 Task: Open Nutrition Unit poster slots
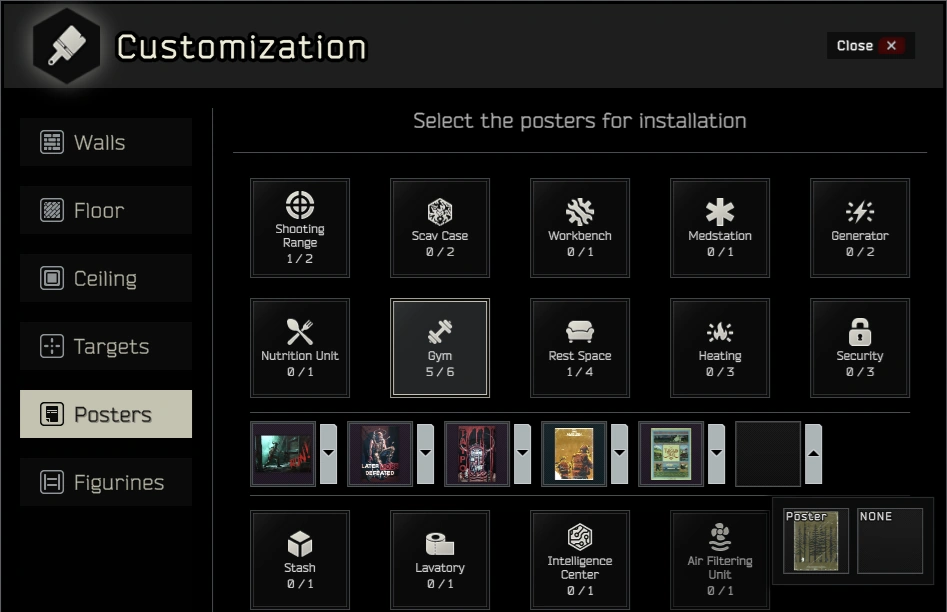point(300,348)
